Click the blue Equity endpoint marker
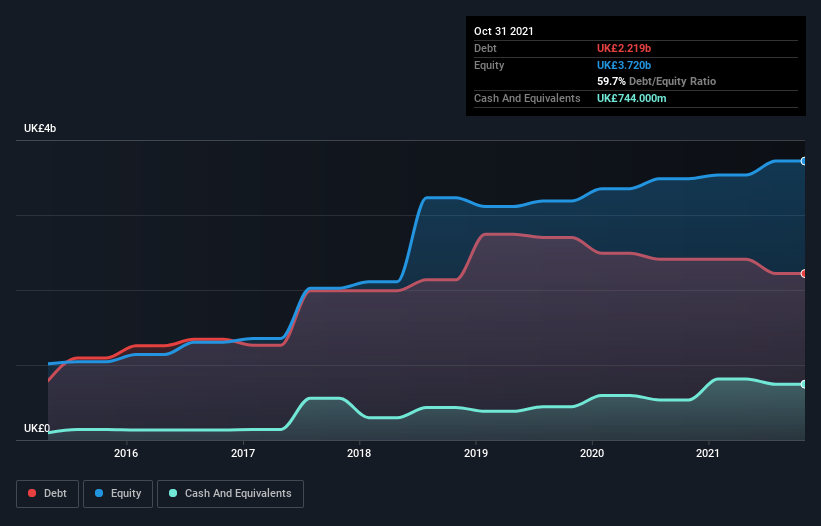The height and width of the screenshot is (526, 821). click(804, 161)
